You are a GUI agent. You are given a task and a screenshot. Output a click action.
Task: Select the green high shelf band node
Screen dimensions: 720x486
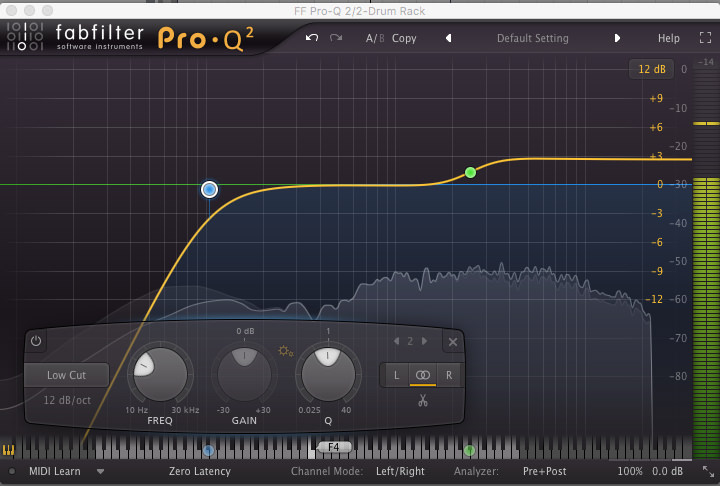click(470, 173)
